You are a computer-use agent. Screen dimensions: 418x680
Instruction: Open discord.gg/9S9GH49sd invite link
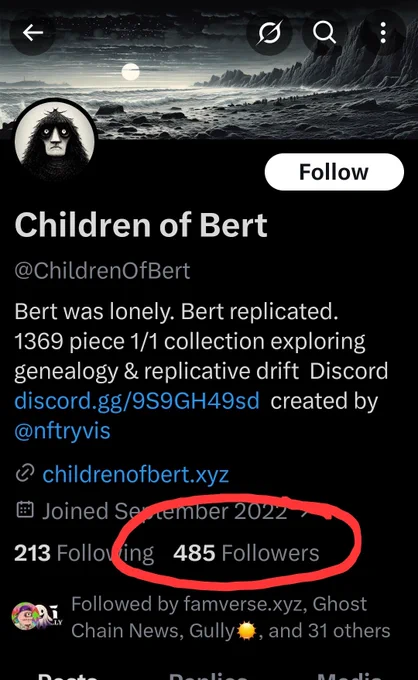click(137, 401)
